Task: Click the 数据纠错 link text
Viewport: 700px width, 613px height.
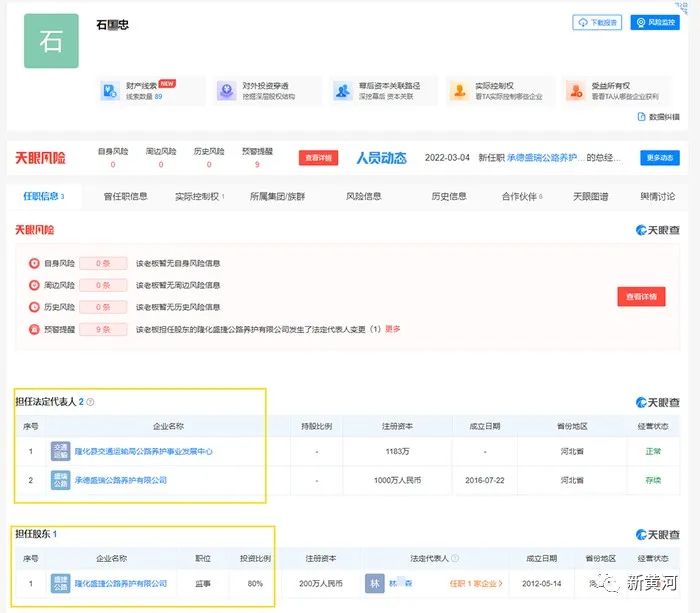Action: coord(664,117)
